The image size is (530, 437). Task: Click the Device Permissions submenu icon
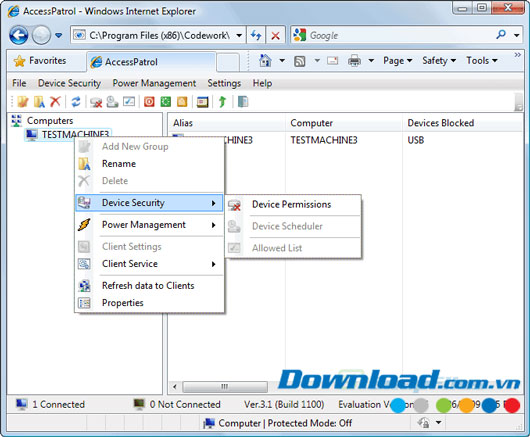tap(234, 205)
